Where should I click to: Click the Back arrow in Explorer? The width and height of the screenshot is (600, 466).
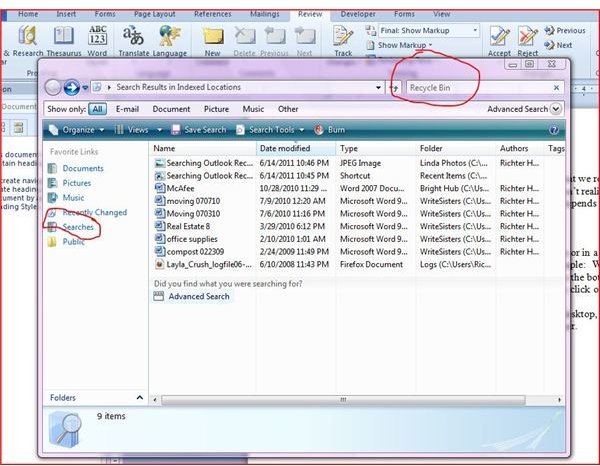(53, 88)
